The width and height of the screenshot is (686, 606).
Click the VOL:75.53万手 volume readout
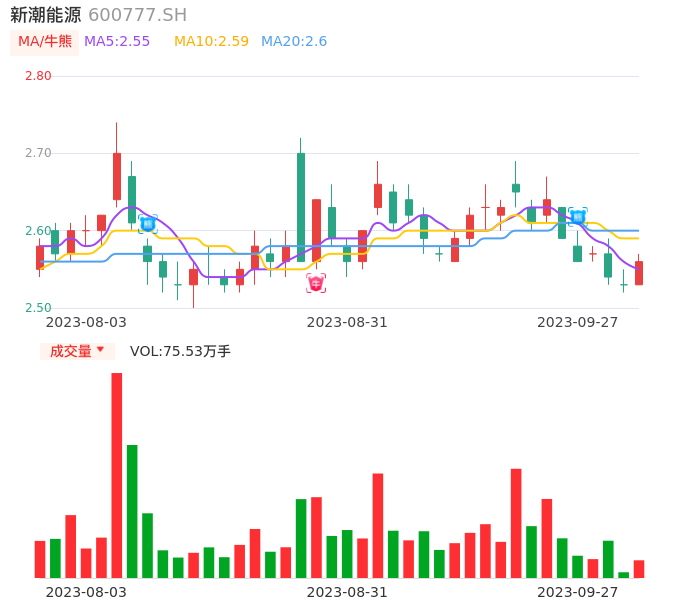180,351
